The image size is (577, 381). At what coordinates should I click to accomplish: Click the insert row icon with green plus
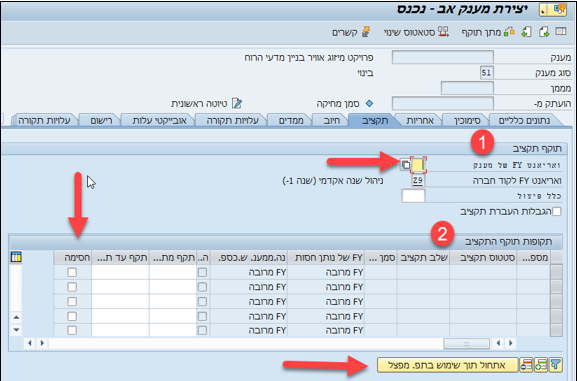click(541, 365)
